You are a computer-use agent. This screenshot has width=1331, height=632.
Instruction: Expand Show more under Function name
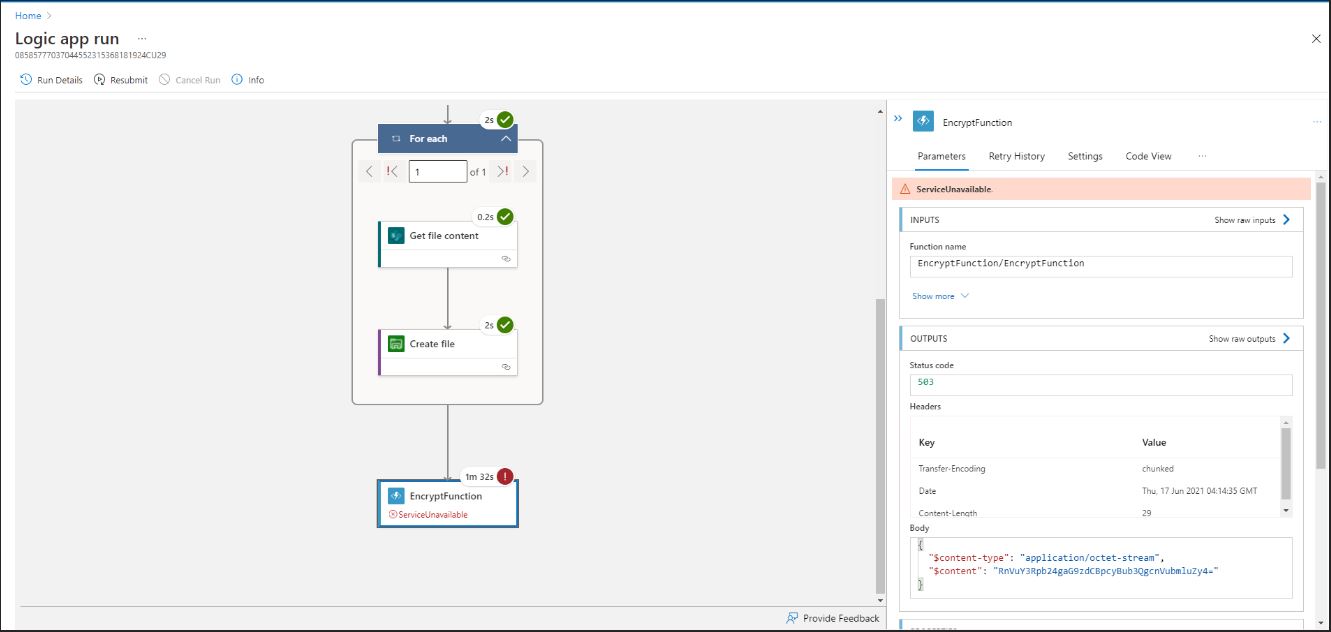(x=932, y=295)
